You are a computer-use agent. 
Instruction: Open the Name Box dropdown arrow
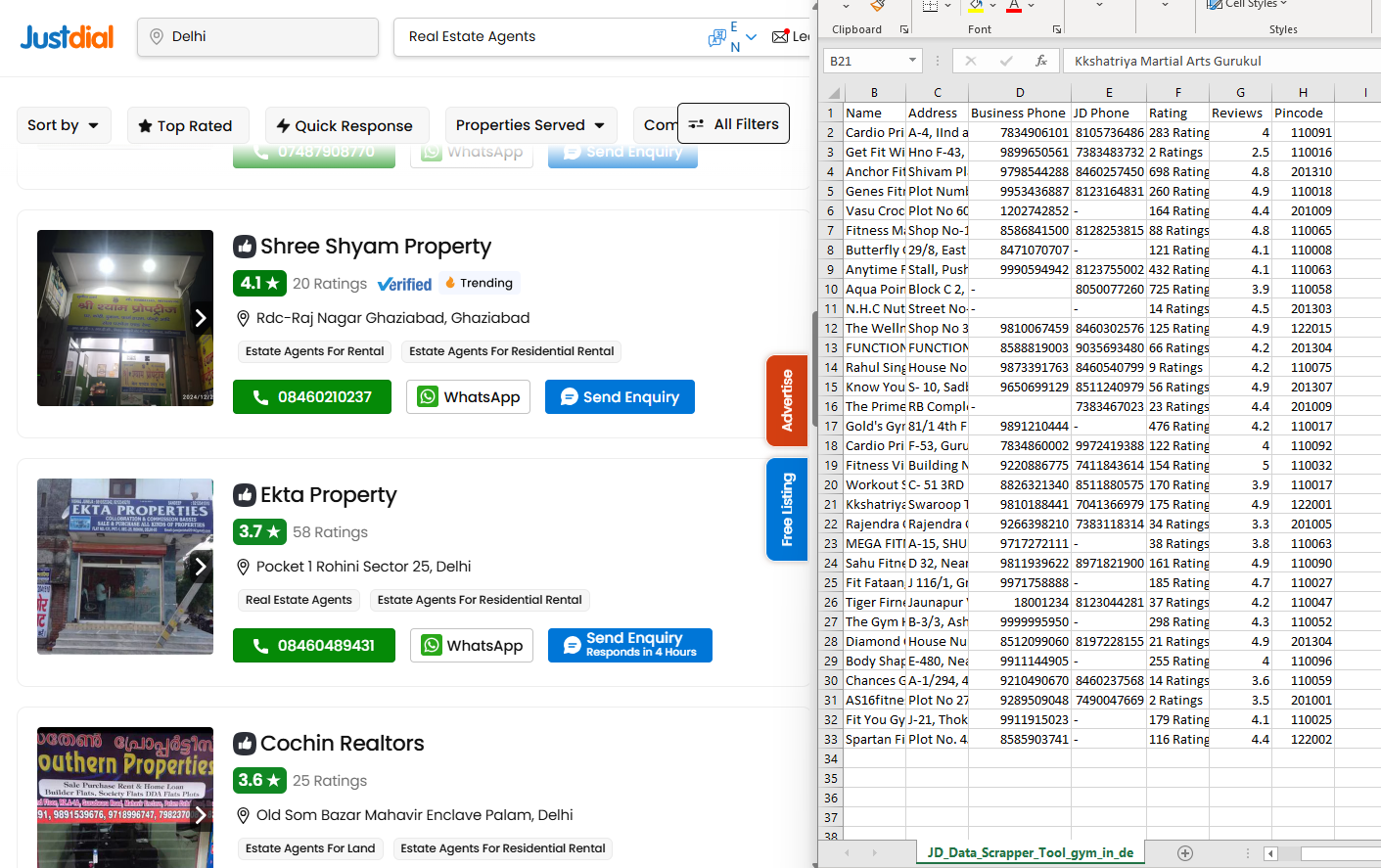click(912, 61)
